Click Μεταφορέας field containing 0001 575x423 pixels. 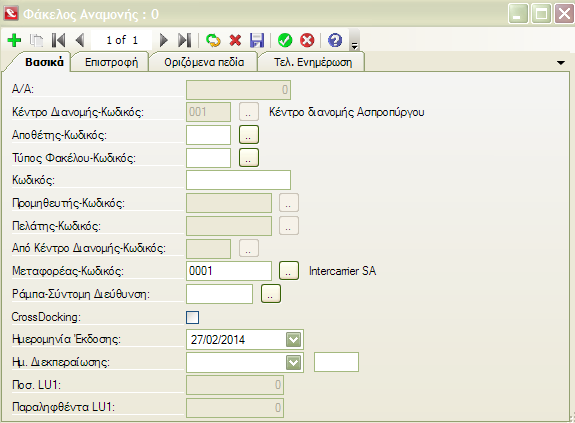[229, 271]
